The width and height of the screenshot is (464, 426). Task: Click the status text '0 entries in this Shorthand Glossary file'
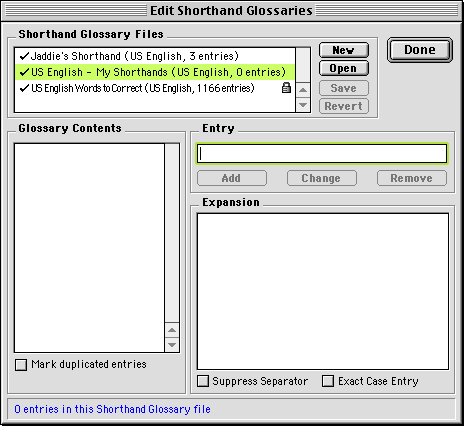pyautogui.click(x=112, y=409)
